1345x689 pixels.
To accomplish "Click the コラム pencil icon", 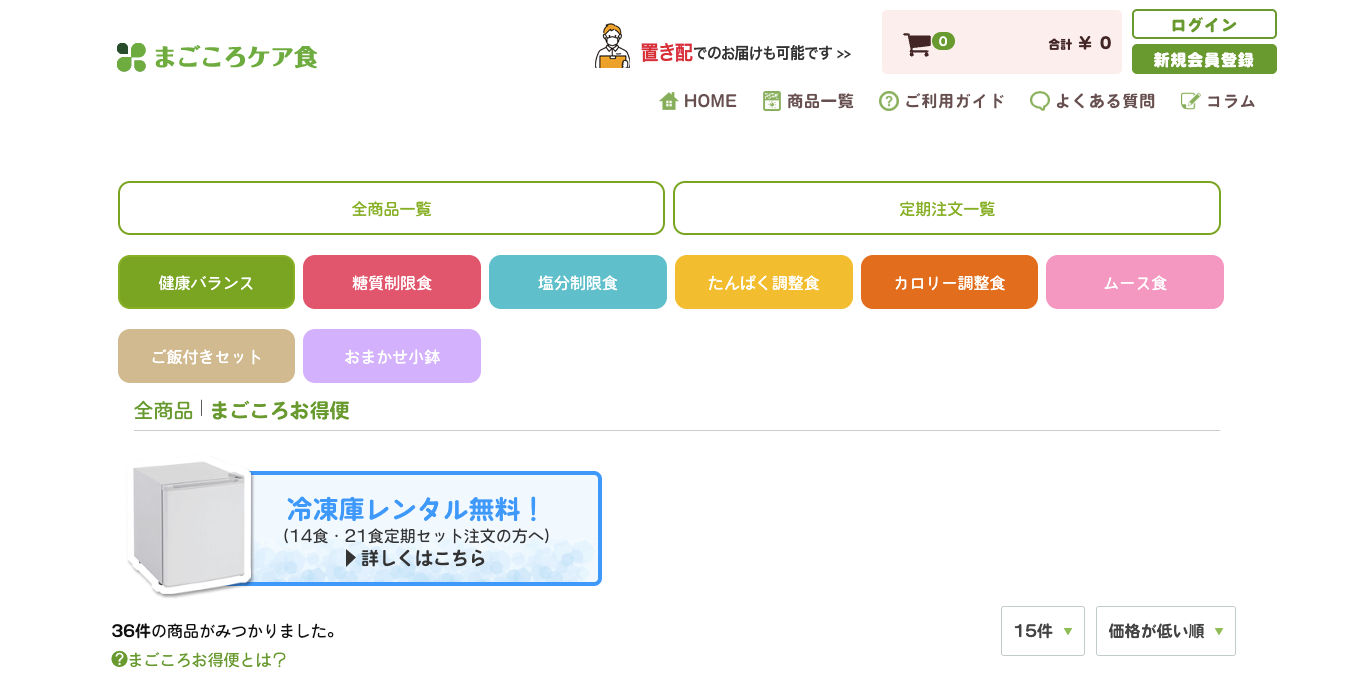I will pos(1188,100).
